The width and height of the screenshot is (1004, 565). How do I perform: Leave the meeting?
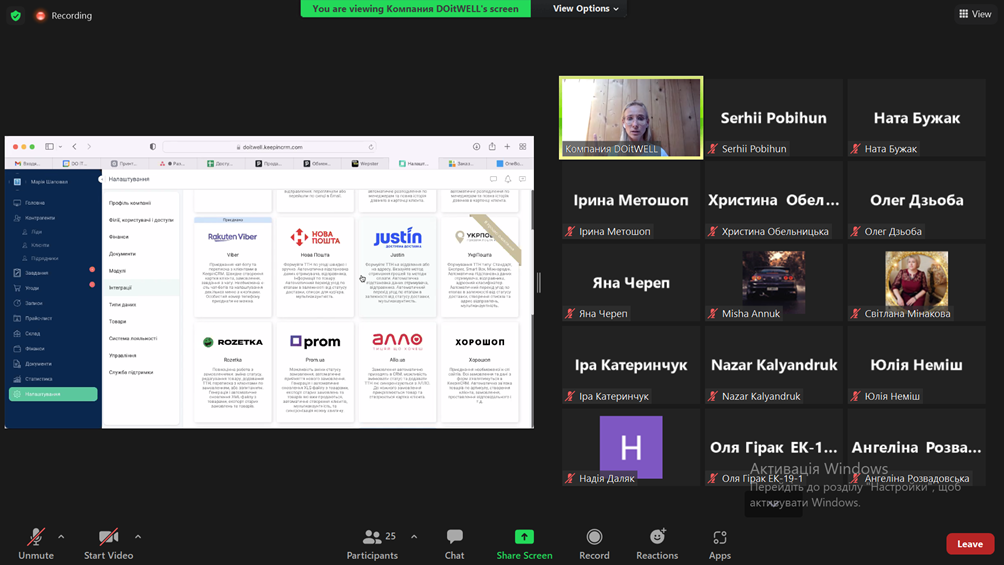[969, 544]
